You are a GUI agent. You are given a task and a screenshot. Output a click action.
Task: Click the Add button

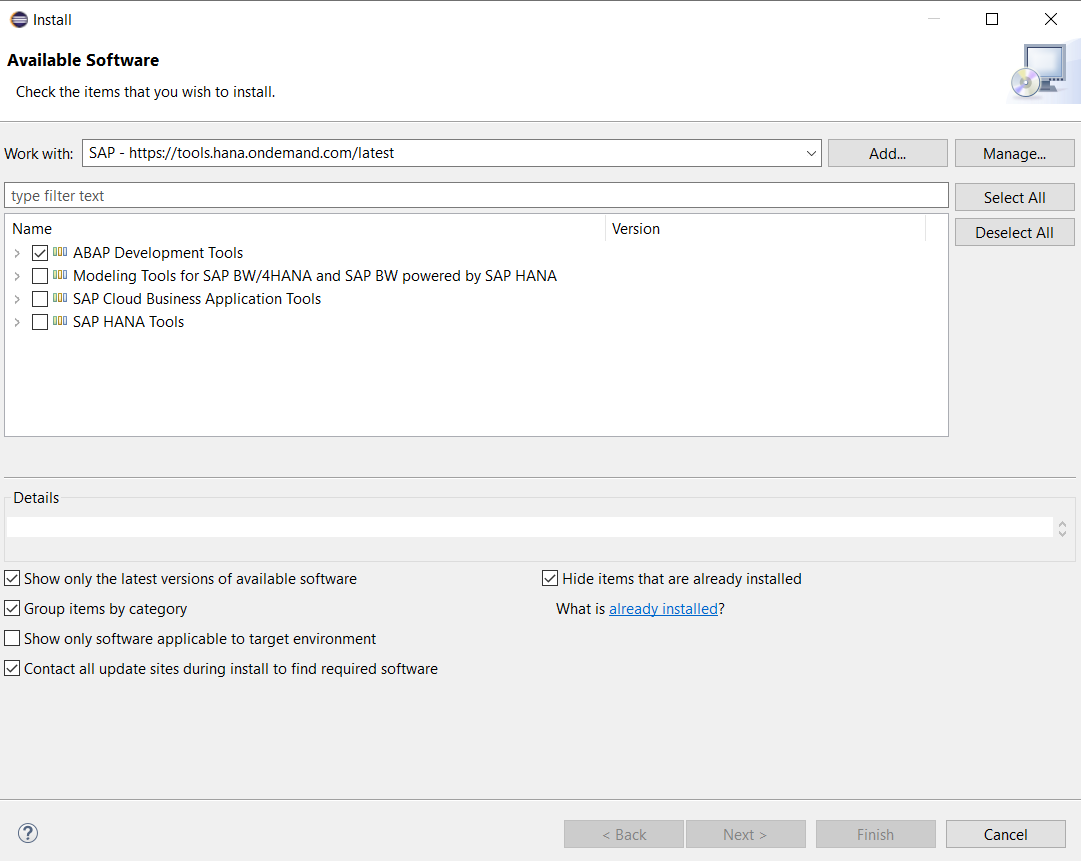pos(887,152)
